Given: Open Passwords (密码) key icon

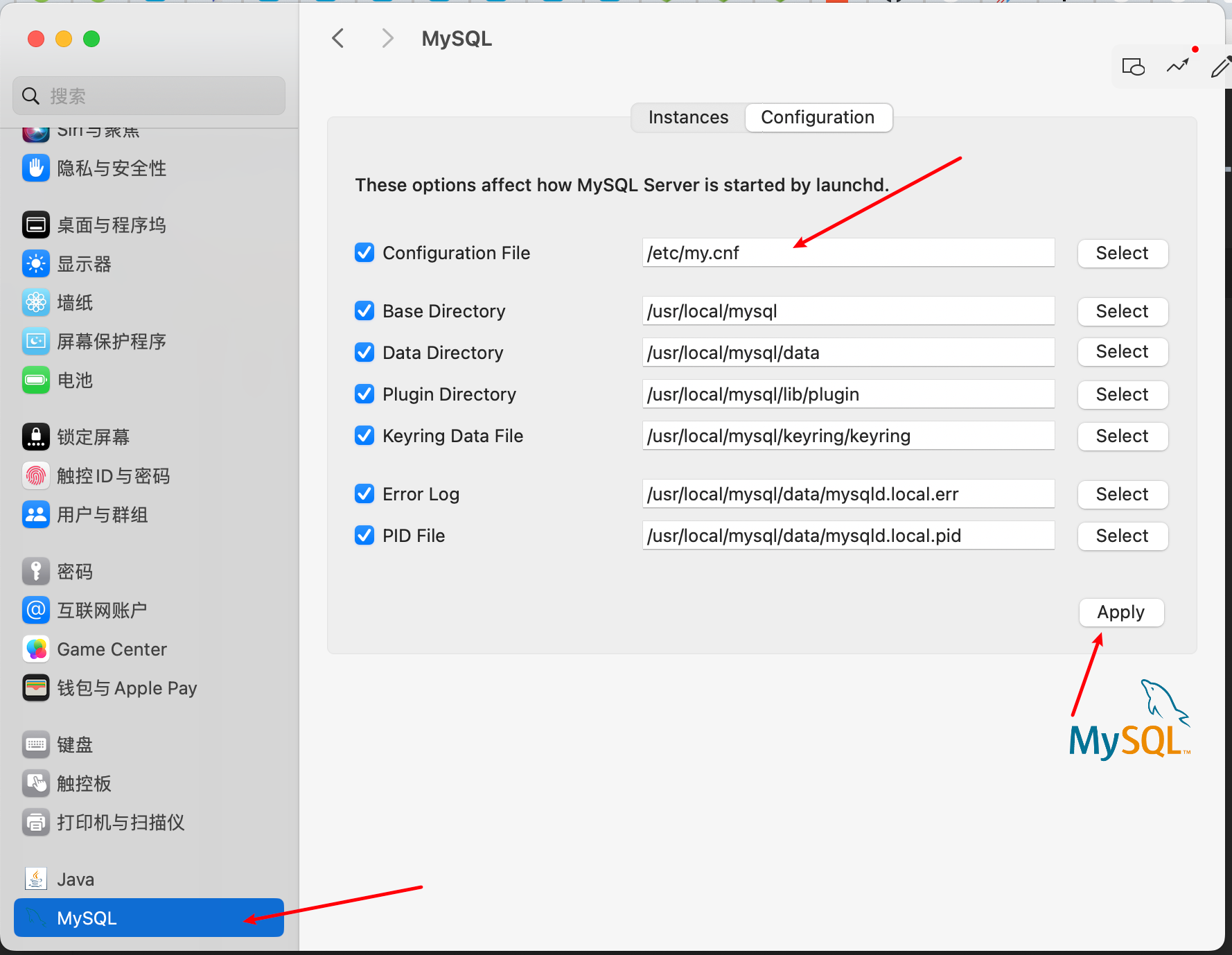Looking at the screenshot, I should click(36, 571).
